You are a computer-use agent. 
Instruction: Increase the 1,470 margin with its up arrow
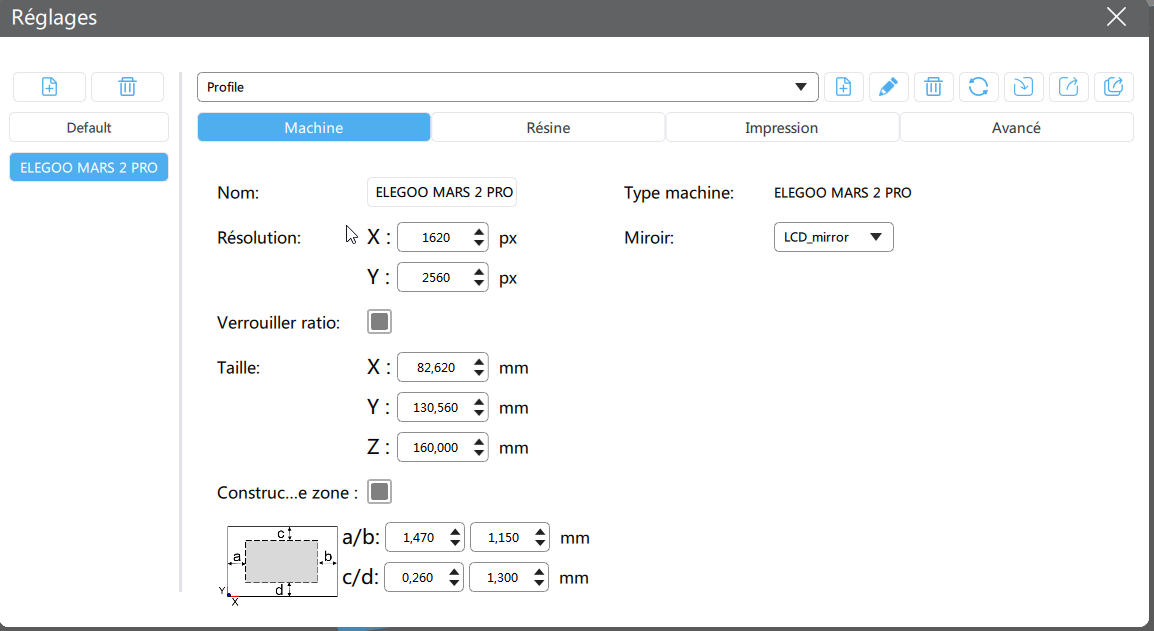(x=456, y=532)
